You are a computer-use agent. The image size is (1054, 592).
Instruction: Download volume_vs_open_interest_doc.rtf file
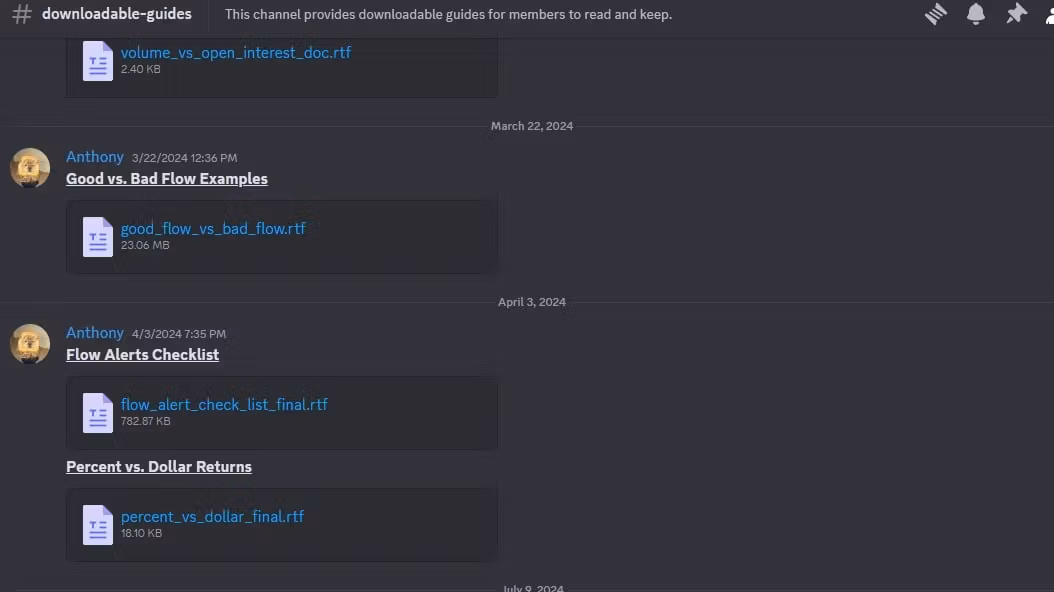click(235, 52)
